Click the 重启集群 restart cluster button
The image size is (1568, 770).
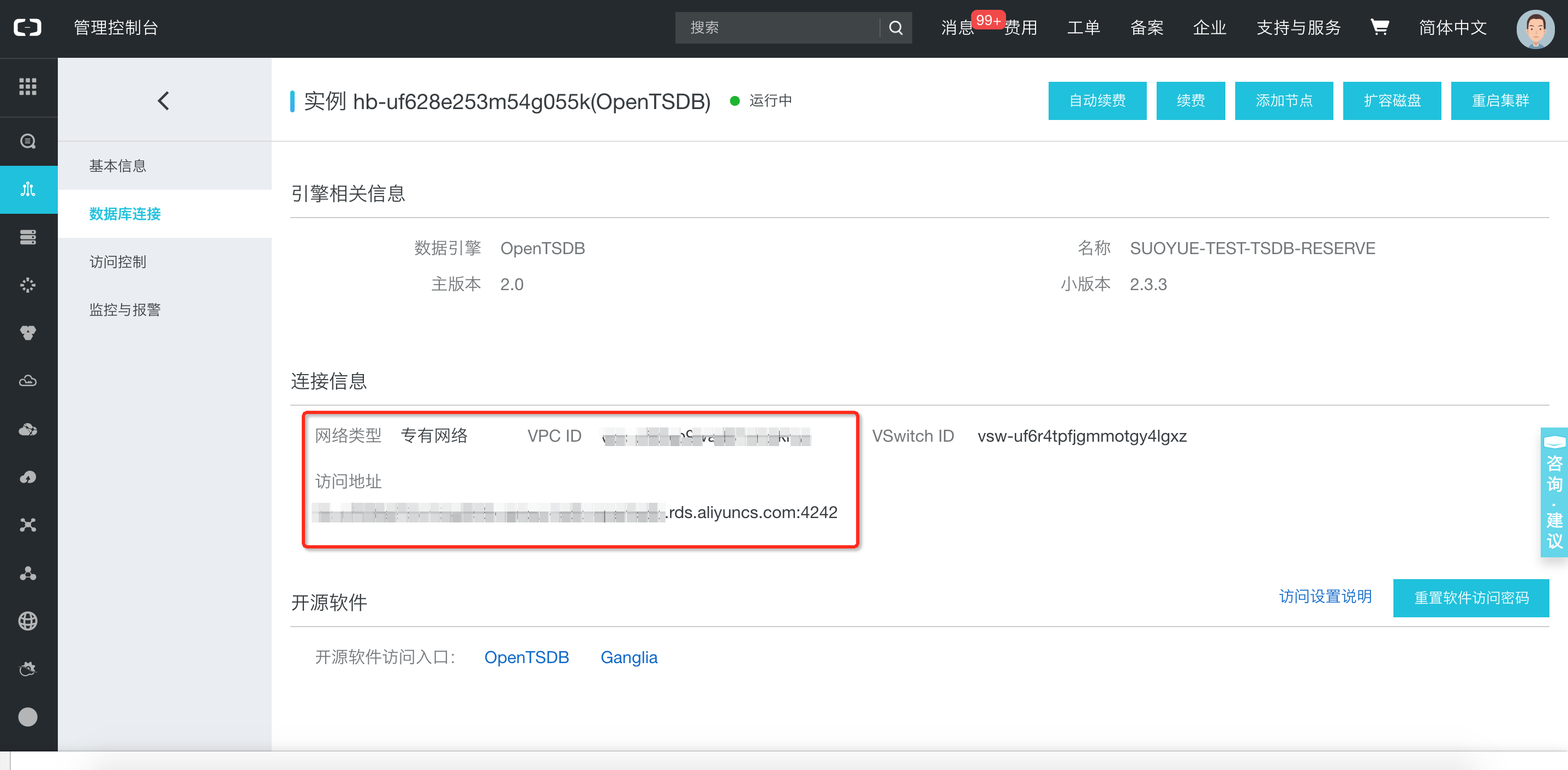(1500, 100)
